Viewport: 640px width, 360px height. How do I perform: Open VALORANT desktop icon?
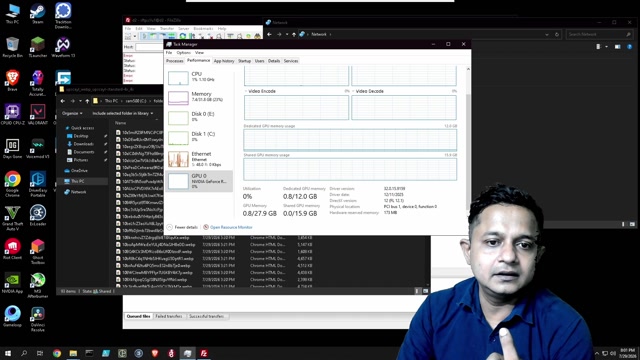click(38, 114)
